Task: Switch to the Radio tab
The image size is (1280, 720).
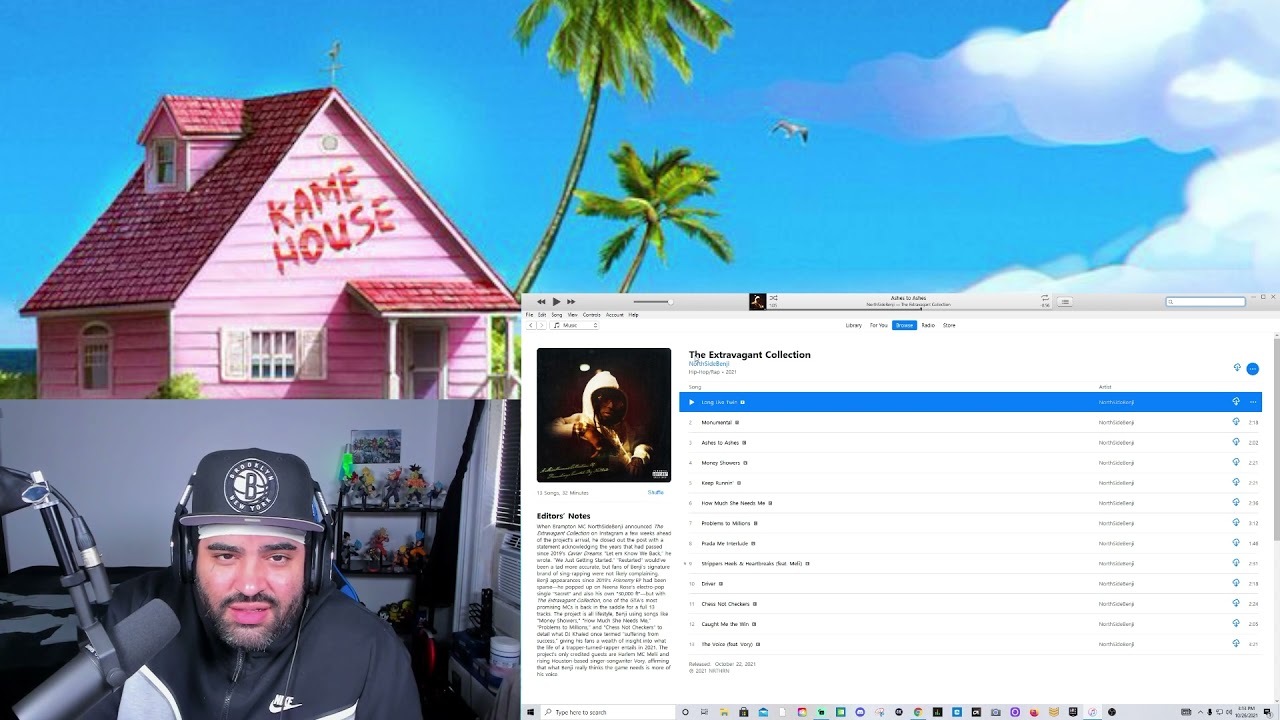Action: [928, 325]
